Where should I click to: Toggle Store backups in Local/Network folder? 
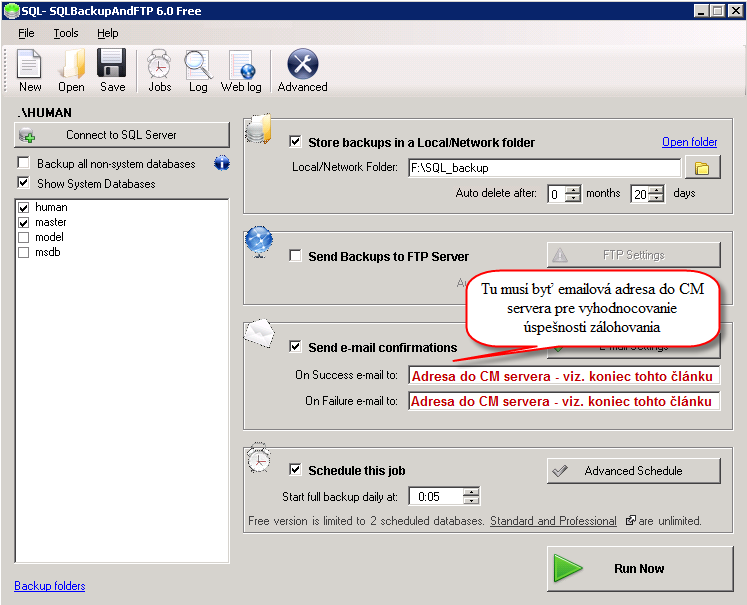295,141
